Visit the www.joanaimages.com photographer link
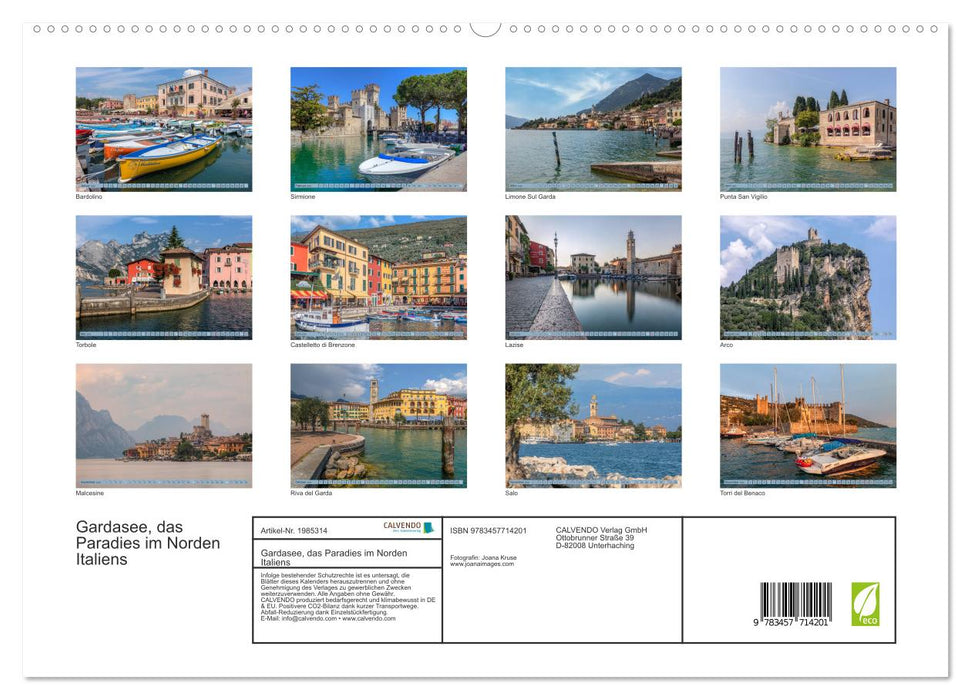 coord(482,563)
